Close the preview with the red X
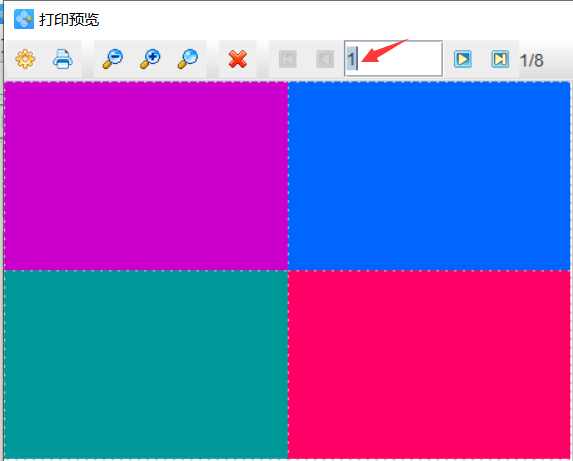The height and width of the screenshot is (461, 573). pos(238,59)
